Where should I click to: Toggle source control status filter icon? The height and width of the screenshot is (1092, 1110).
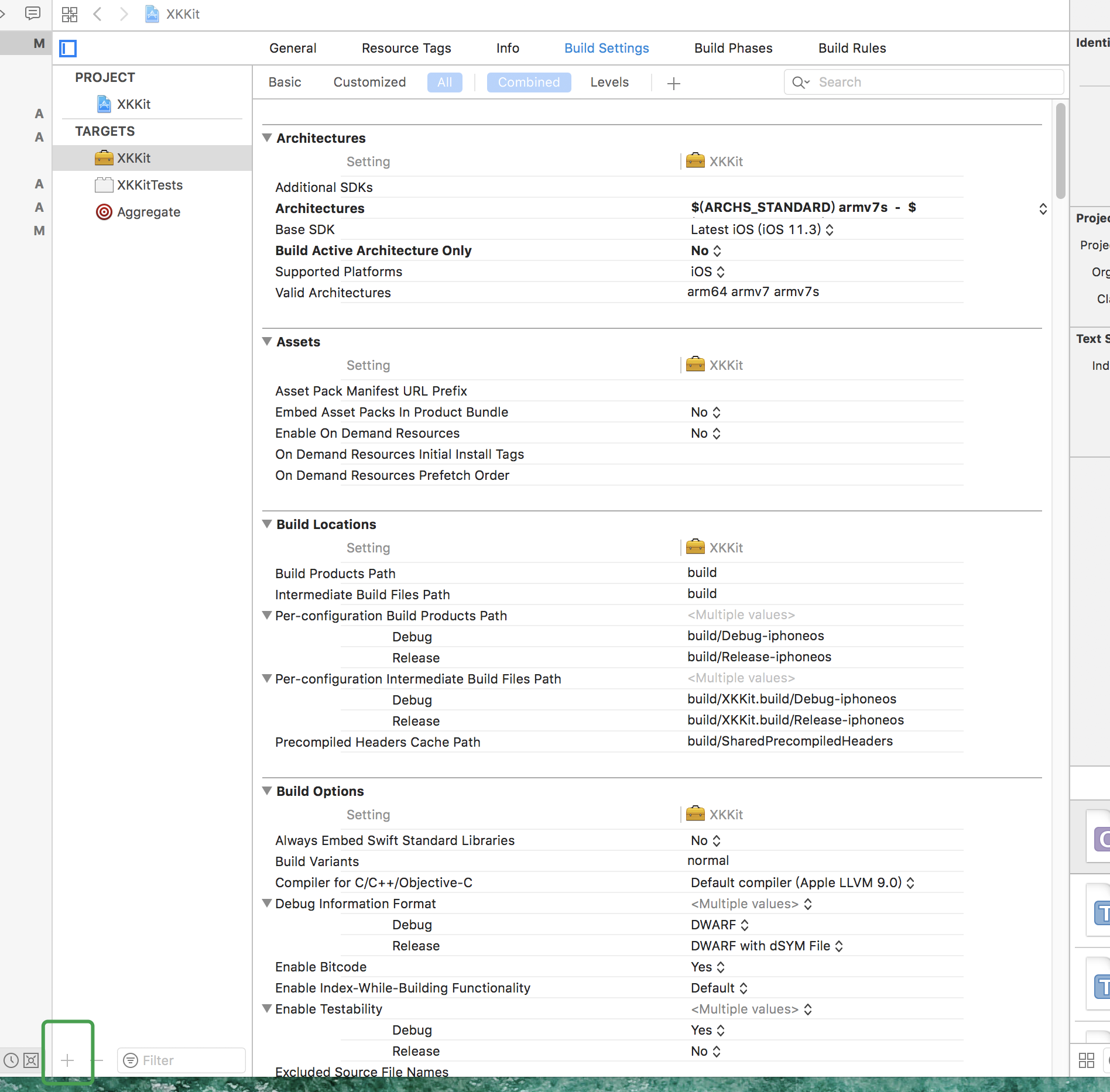32,1060
